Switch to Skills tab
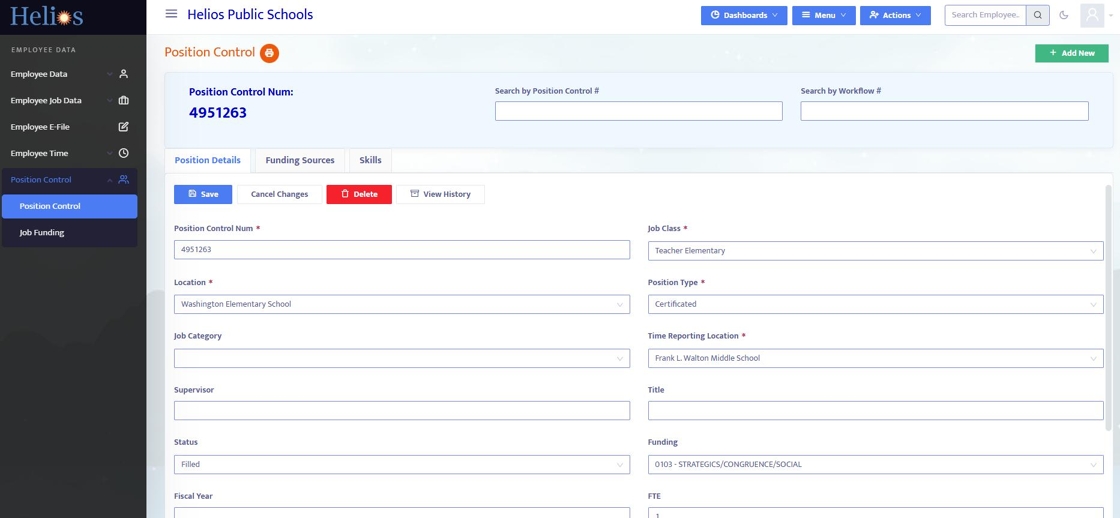The height and width of the screenshot is (518, 1120). coord(370,160)
